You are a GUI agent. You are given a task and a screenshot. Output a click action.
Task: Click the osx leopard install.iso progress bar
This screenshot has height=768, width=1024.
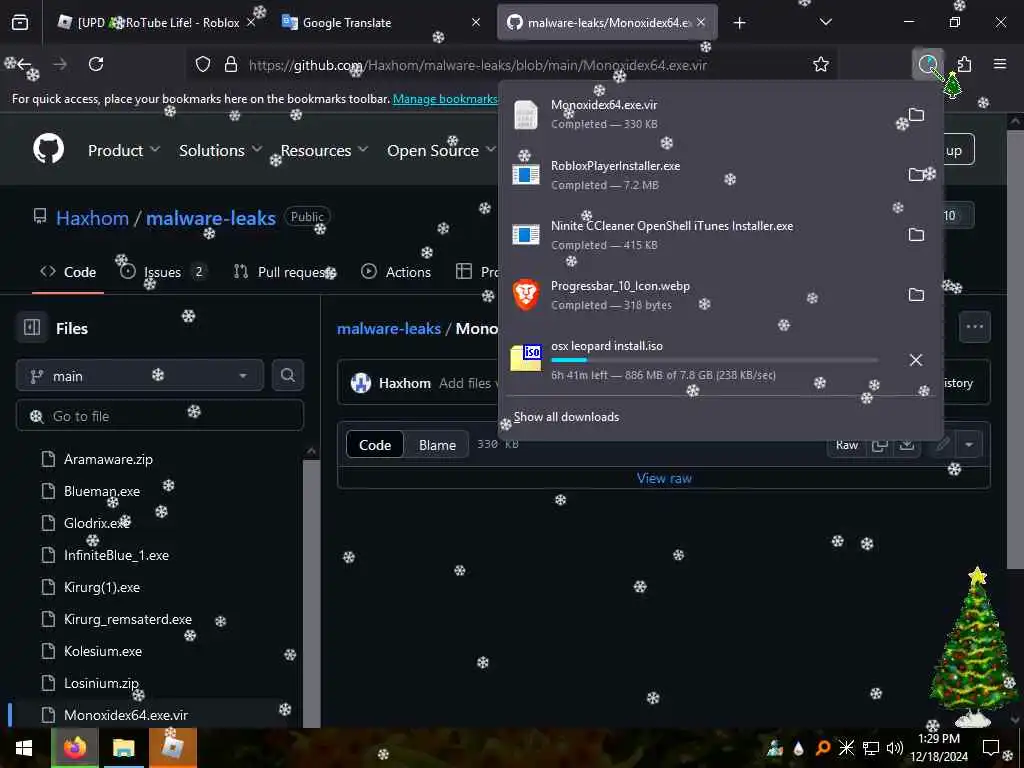[x=714, y=360]
